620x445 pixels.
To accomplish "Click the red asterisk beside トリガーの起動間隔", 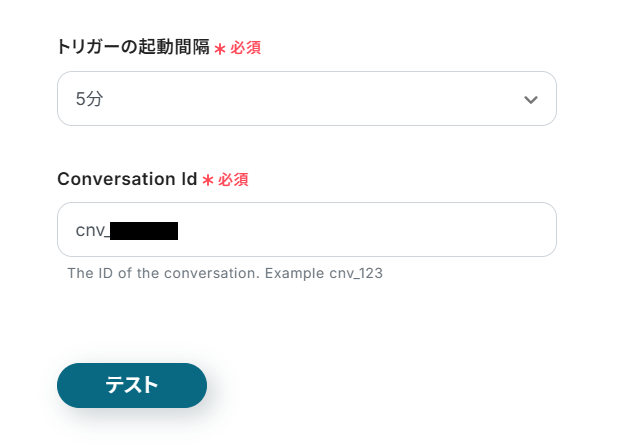I will coord(220,48).
